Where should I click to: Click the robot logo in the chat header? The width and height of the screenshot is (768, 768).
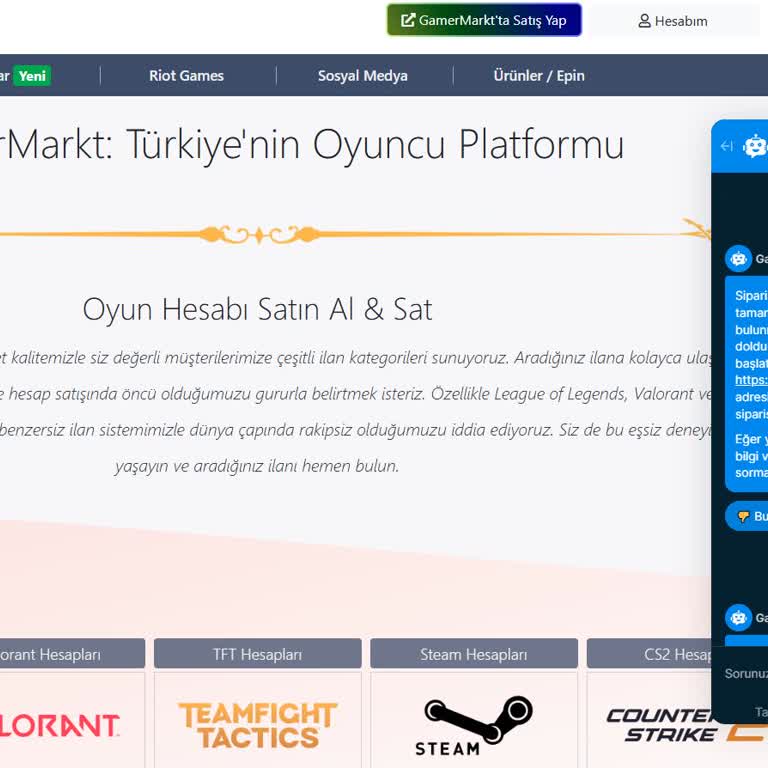coord(755,145)
